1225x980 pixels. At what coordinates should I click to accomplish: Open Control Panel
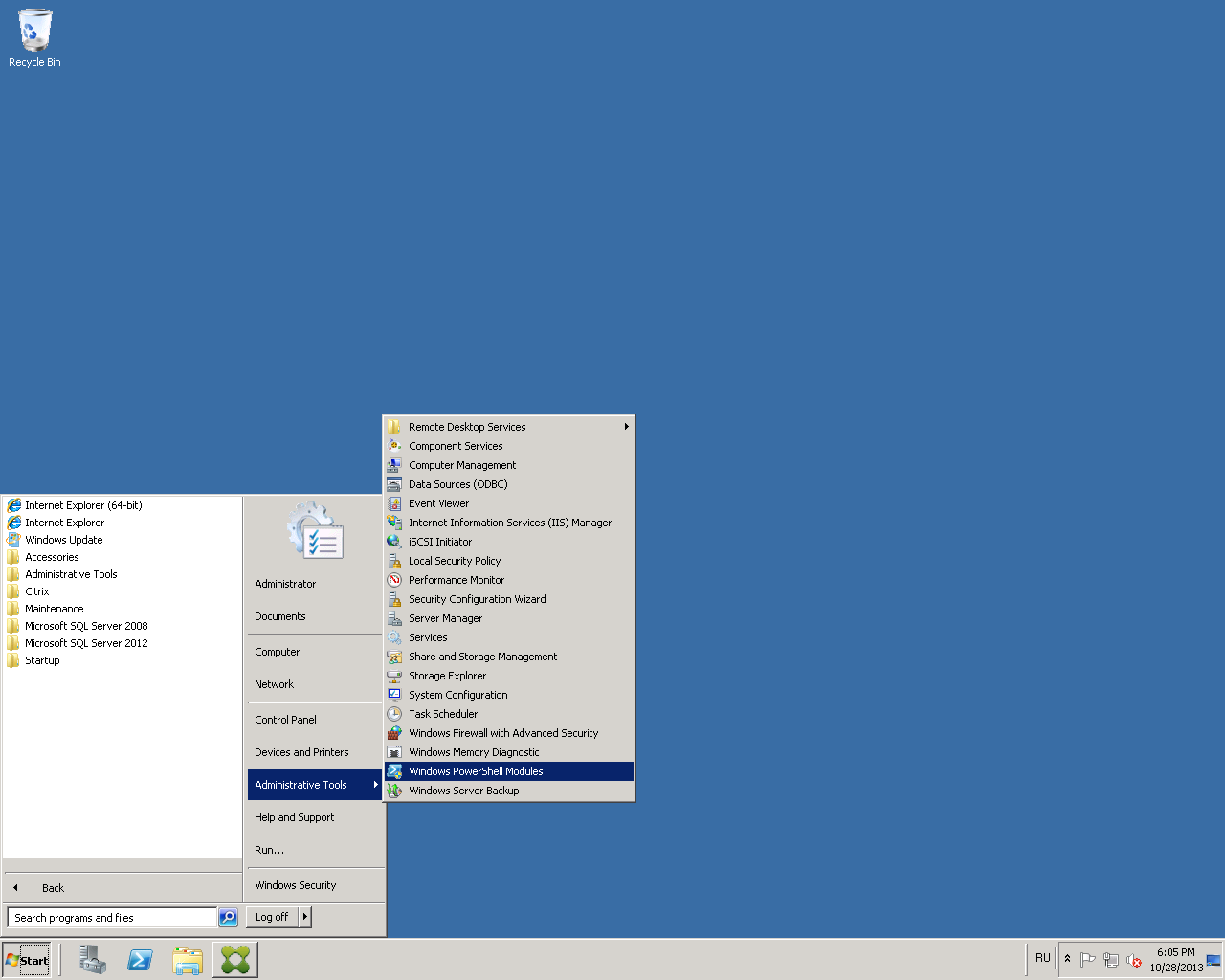click(315, 720)
